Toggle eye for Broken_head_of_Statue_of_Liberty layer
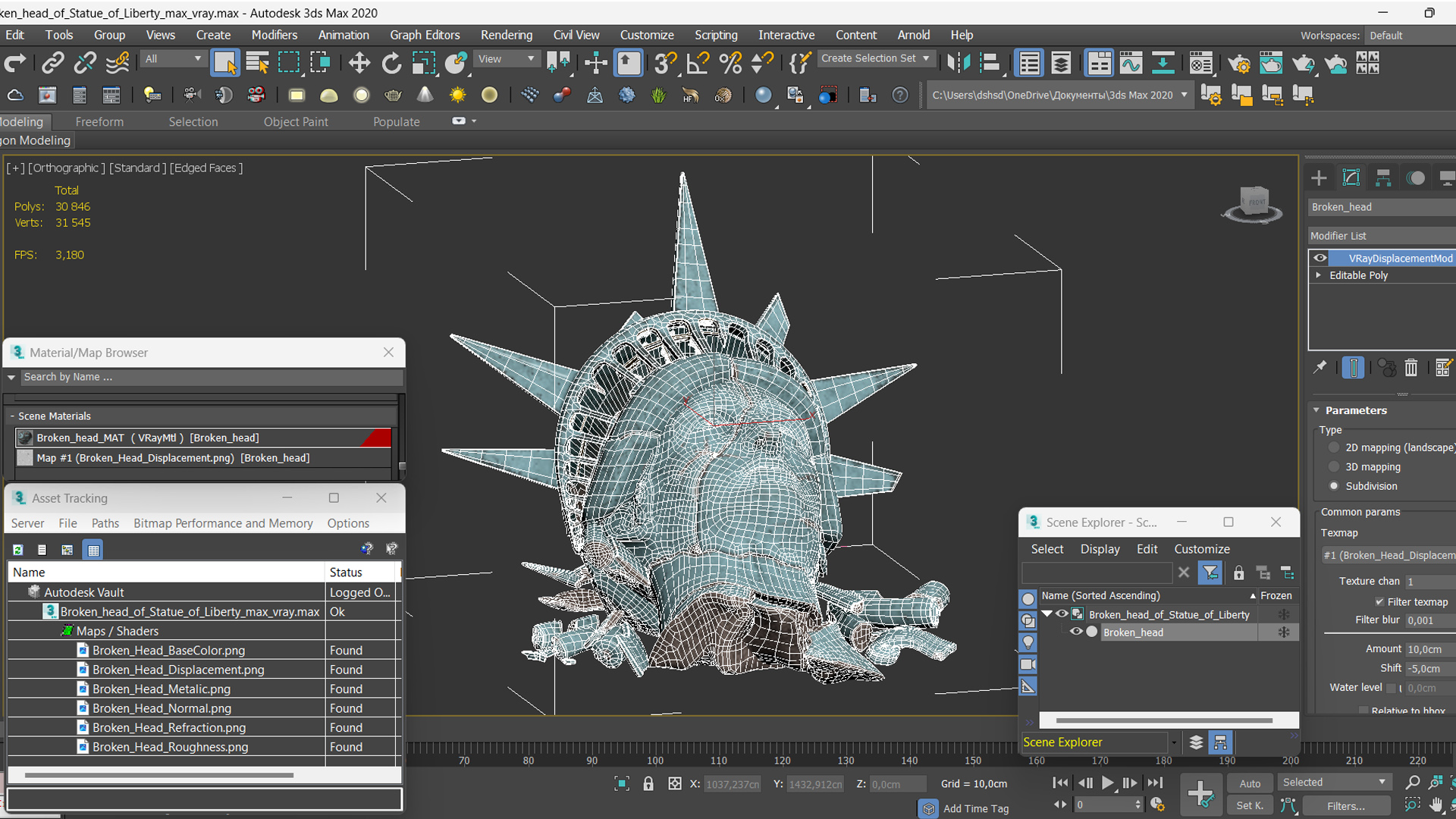Viewport: 1456px width, 819px height. coord(1062,614)
